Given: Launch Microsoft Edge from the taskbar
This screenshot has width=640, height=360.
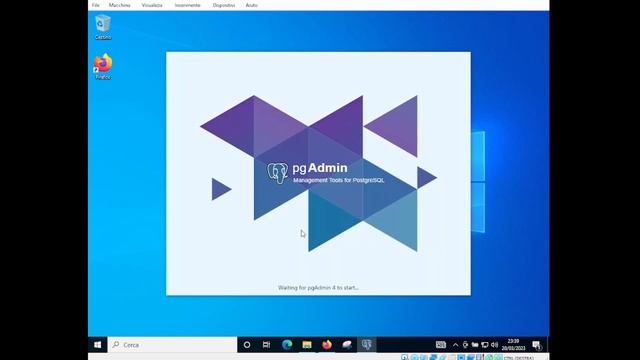Looking at the screenshot, I should point(287,345).
